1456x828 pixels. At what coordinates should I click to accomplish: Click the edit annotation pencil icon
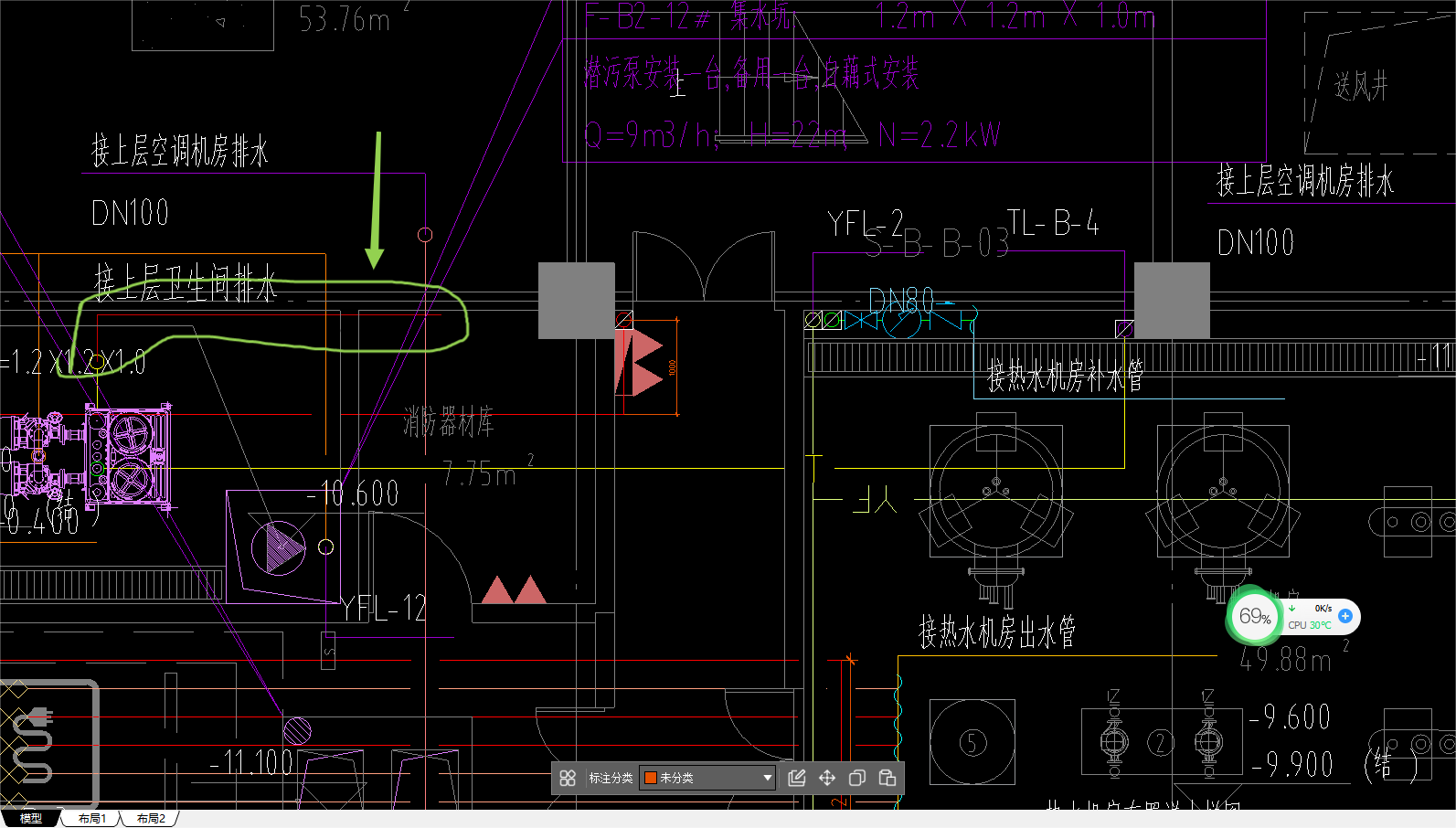[797, 778]
